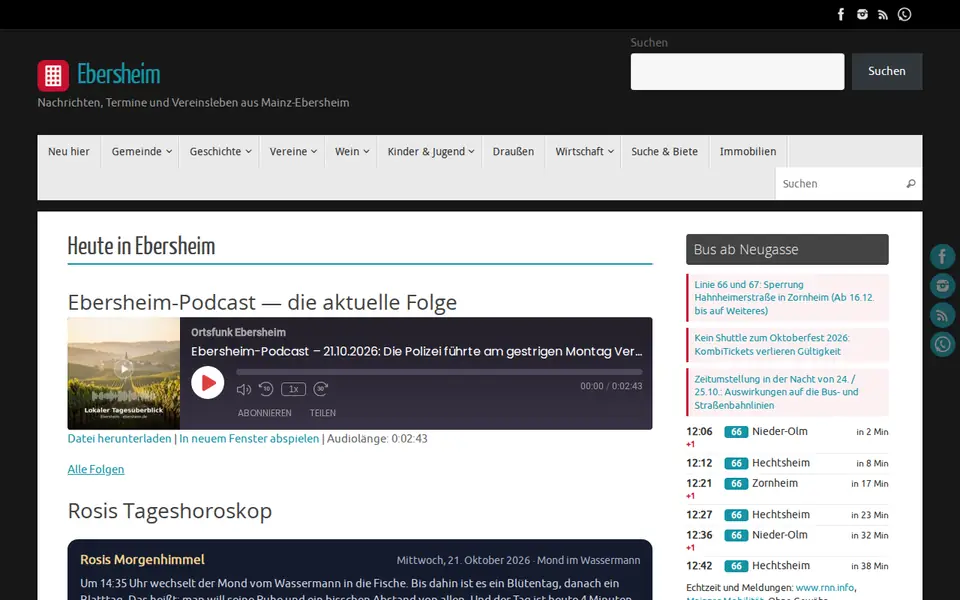This screenshot has width=960, height=600.
Task: Expand the Wirtschaft menu
Action: (x=584, y=151)
